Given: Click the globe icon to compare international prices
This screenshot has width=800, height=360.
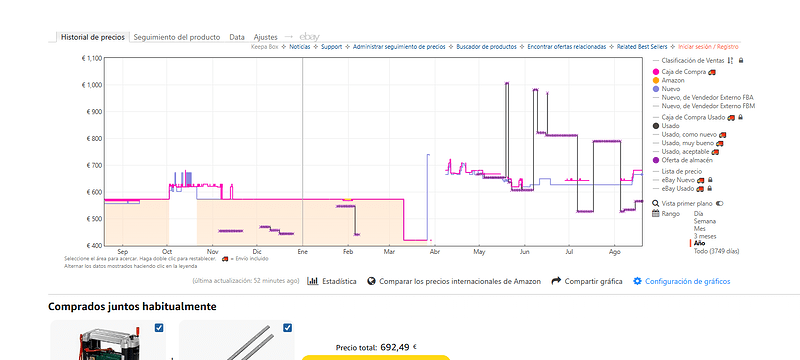Looking at the screenshot, I should [371, 281].
